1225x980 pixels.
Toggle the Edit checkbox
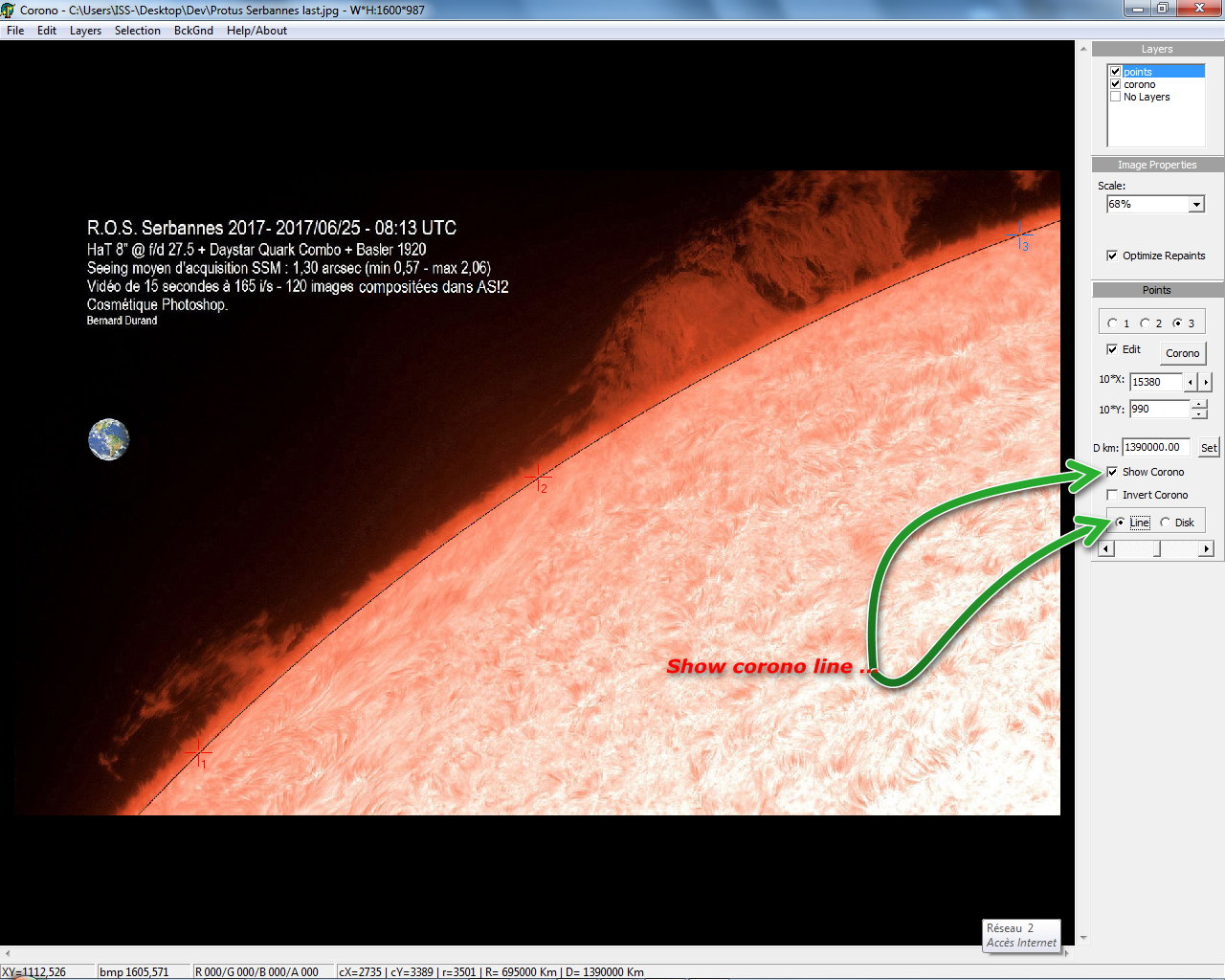(x=1111, y=349)
